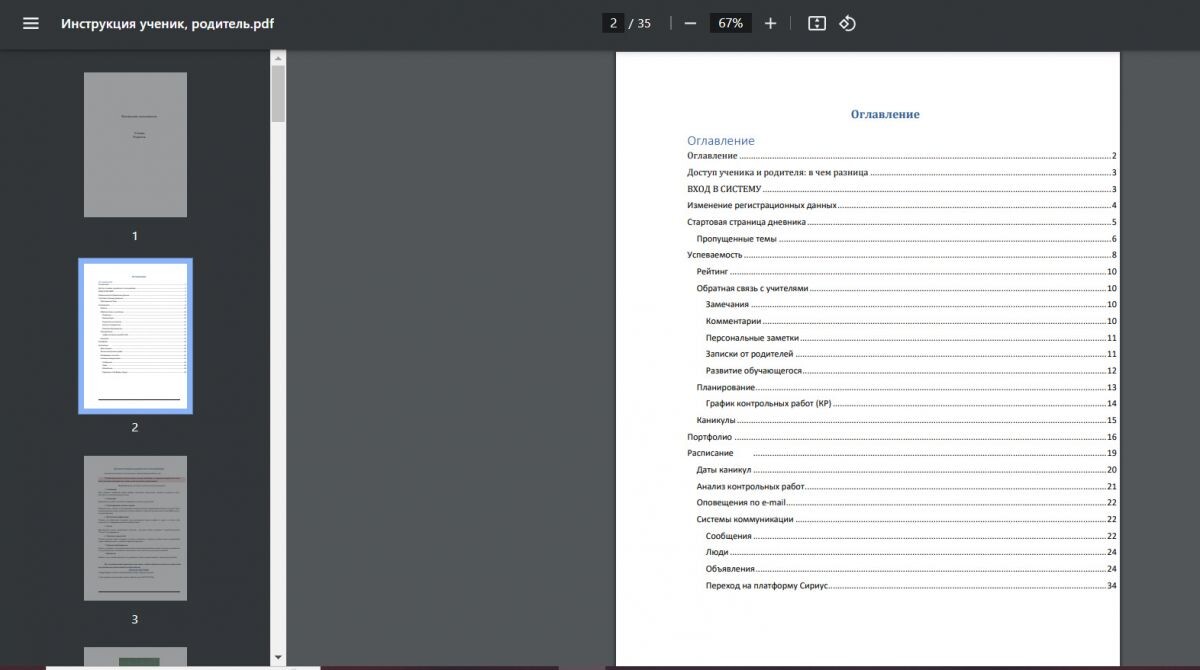This screenshot has height=670, width=1200.
Task: Open page 1 thumbnail
Action: click(x=135, y=144)
